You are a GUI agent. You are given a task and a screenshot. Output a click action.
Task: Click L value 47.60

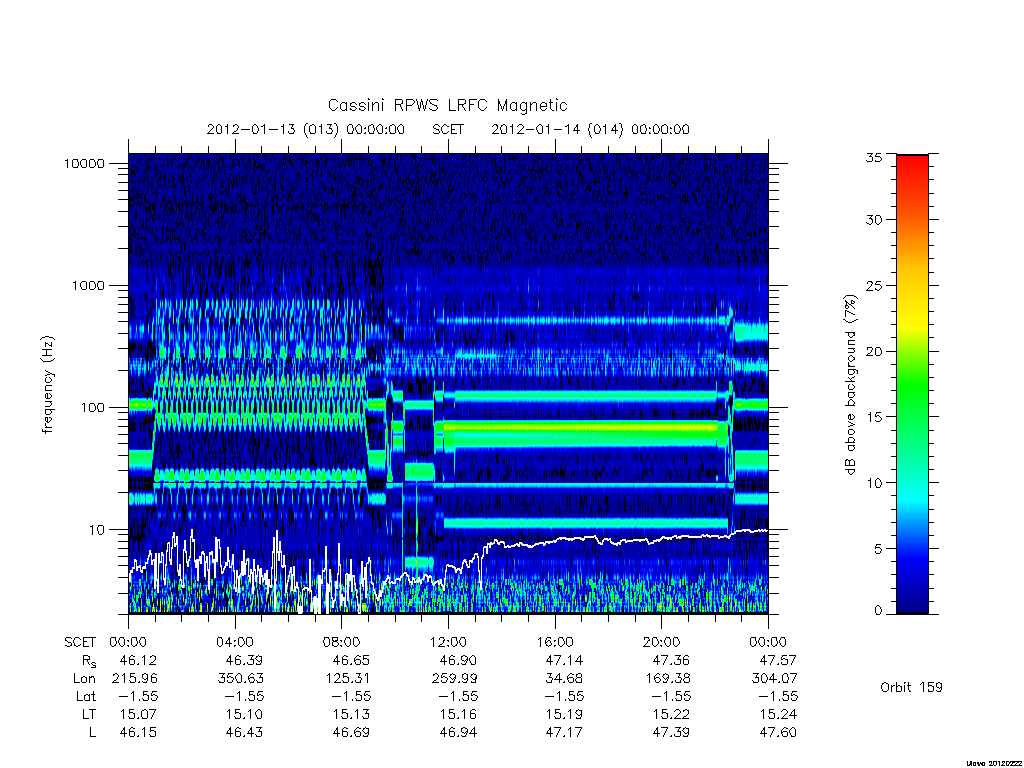click(x=778, y=732)
